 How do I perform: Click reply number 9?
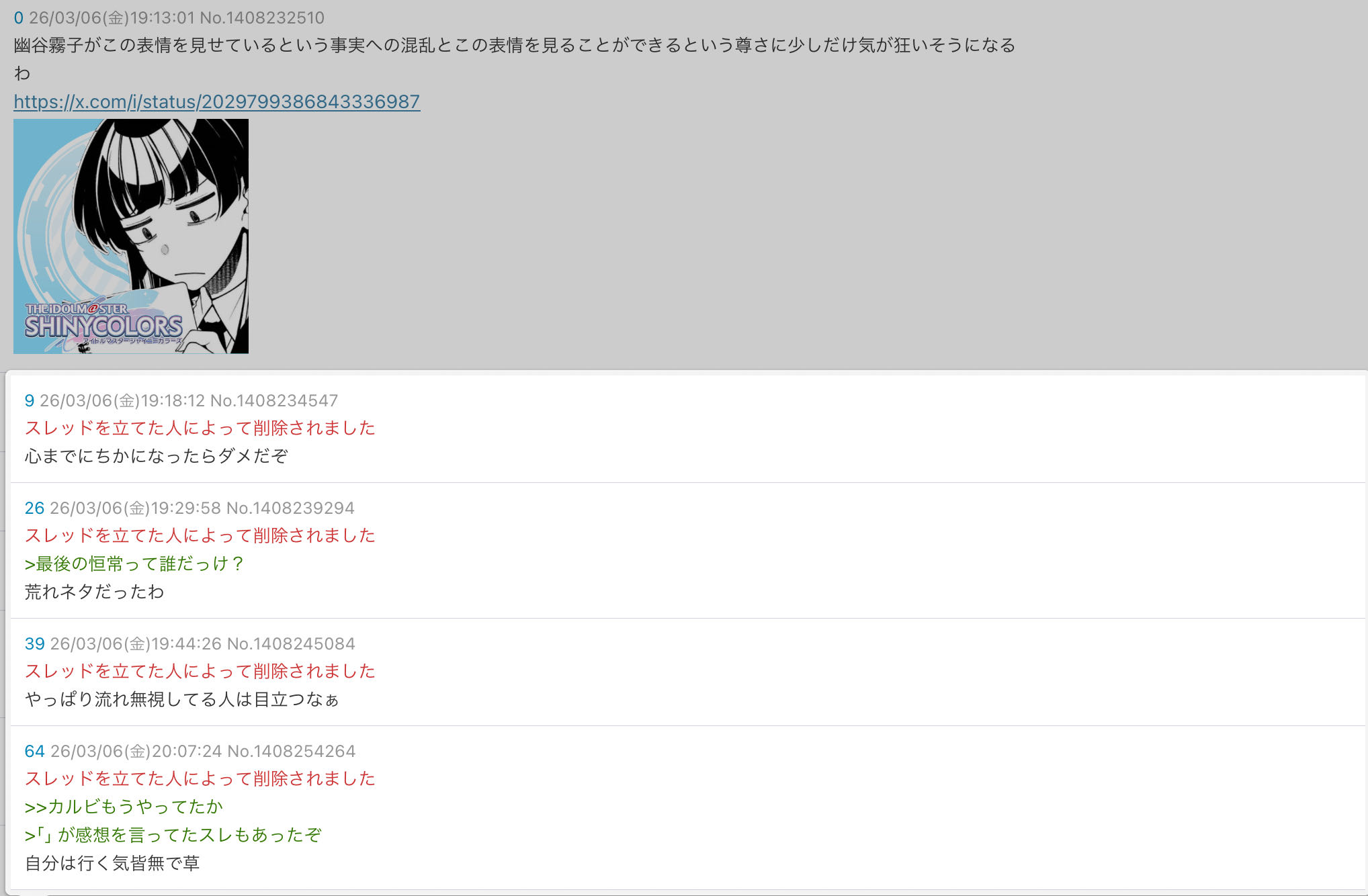[29, 400]
